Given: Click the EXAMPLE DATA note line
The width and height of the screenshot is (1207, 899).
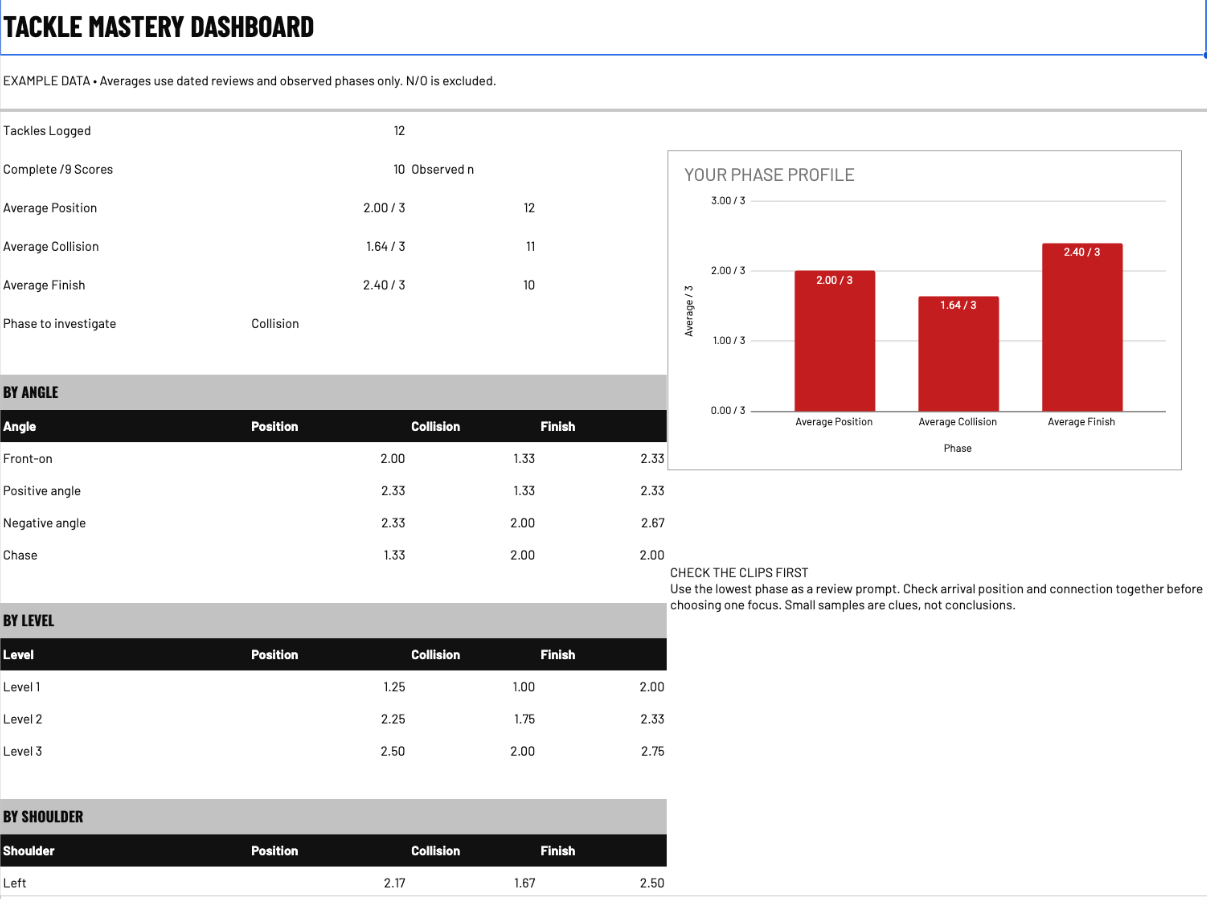Looking at the screenshot, I should pyautogui.click(x=250, y=81).
